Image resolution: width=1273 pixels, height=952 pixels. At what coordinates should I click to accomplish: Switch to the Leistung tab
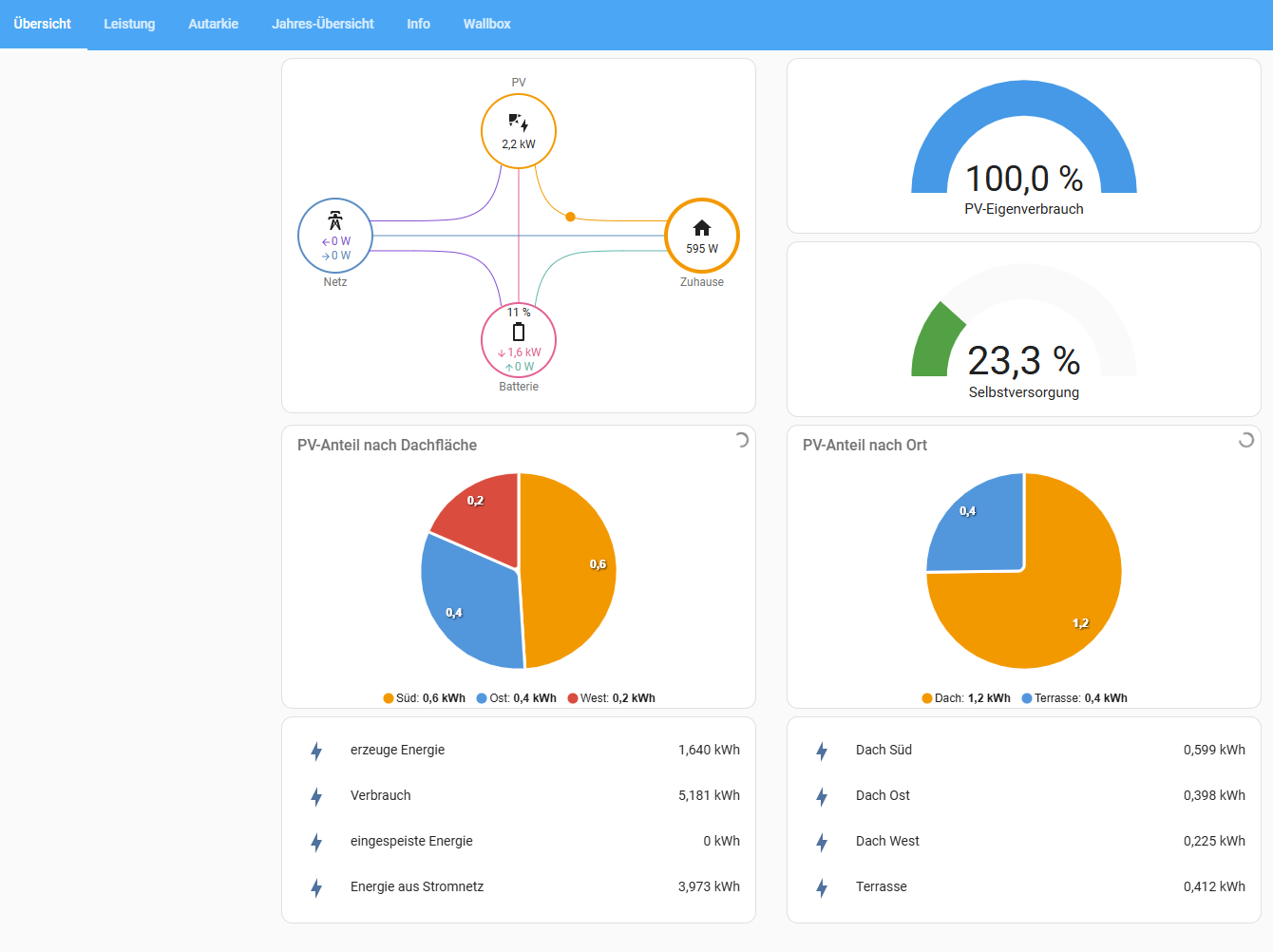(x=129, y=24)
